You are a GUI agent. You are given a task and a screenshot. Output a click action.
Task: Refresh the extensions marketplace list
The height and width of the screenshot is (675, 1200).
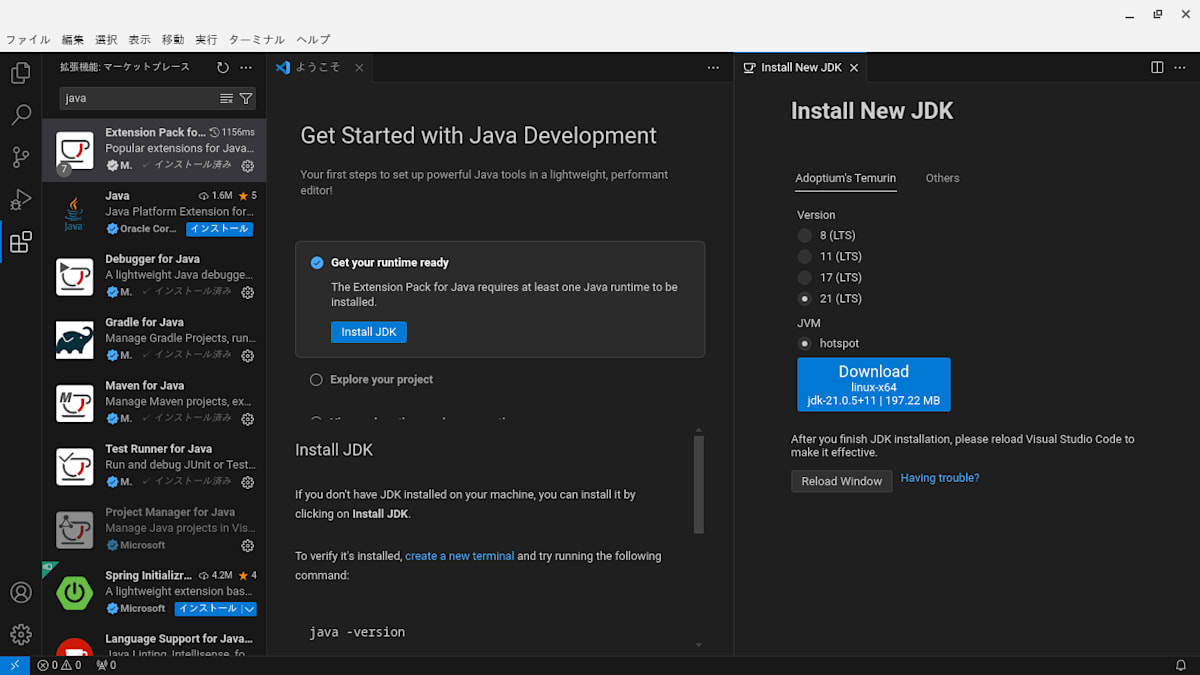point(222,67)
